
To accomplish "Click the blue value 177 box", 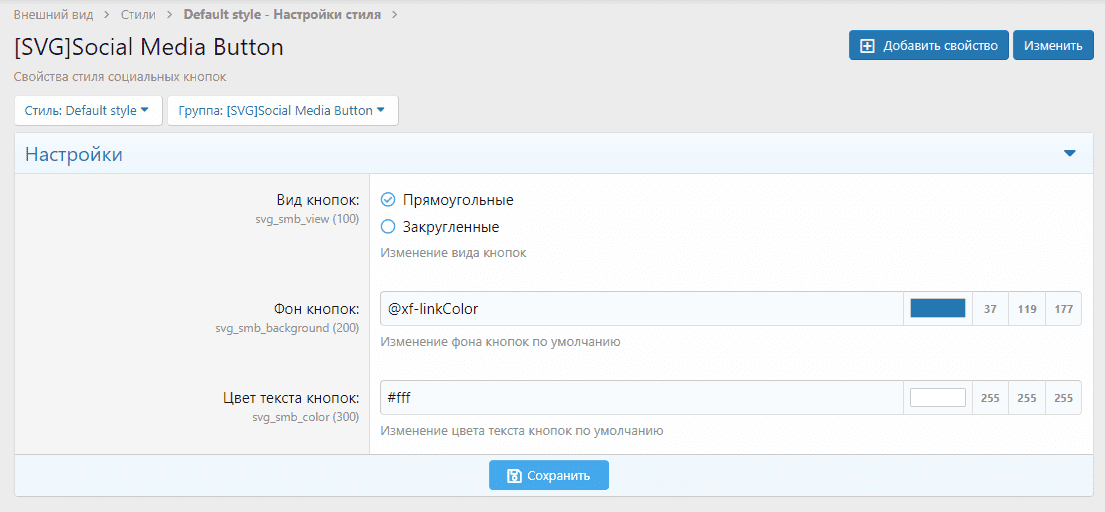I will 1063,309.
